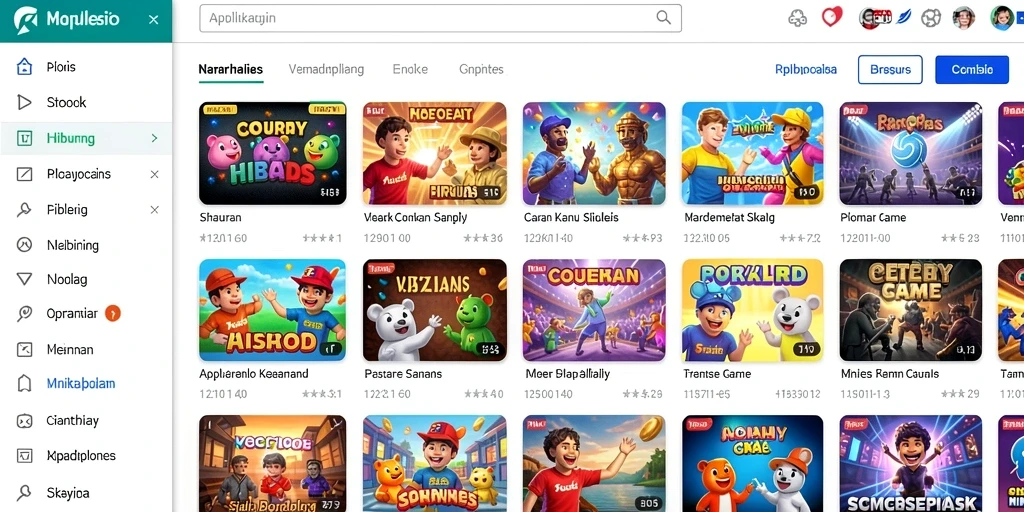This screenshot has height=512, width=1024.
Task: Click the Applherenlo Keanand title
Action: (x=253, y=374)
